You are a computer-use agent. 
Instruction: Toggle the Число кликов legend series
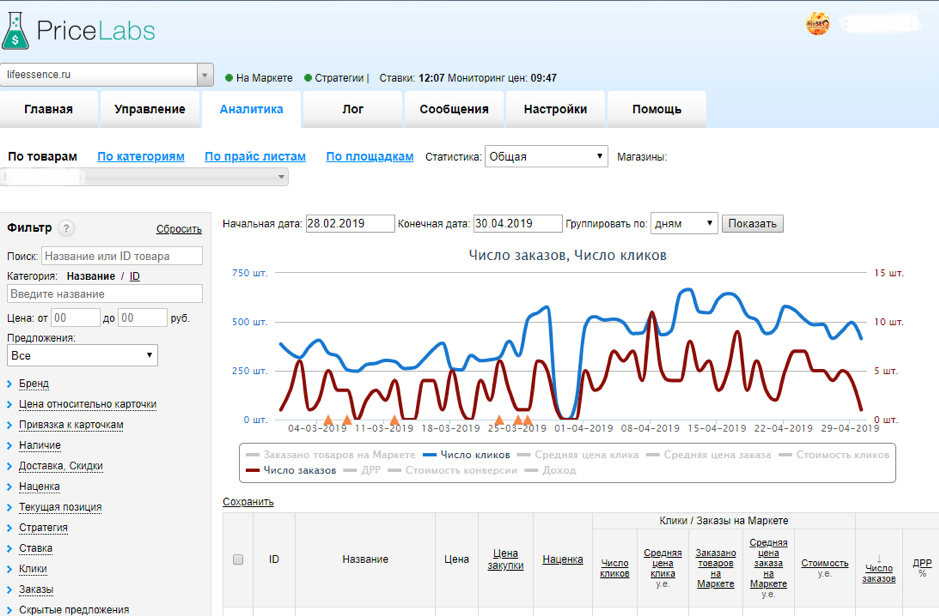(x=468, y=455)
